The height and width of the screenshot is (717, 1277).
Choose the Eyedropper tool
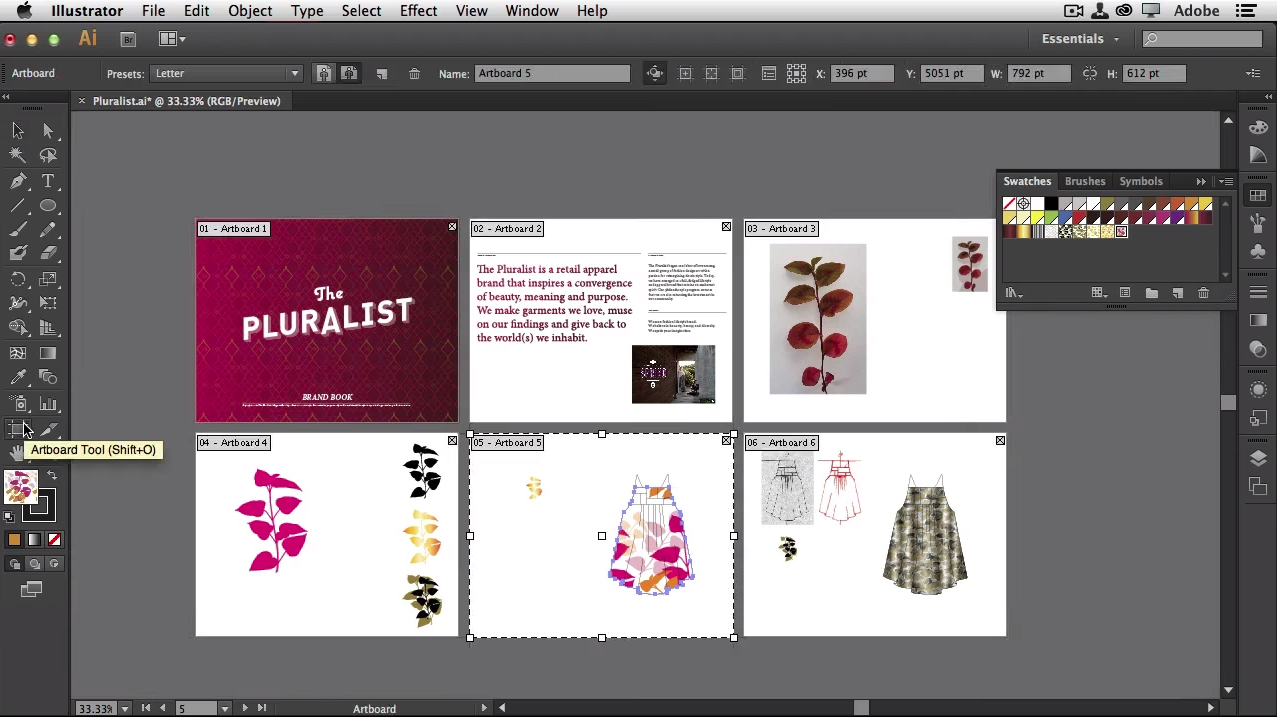(18, 378)
